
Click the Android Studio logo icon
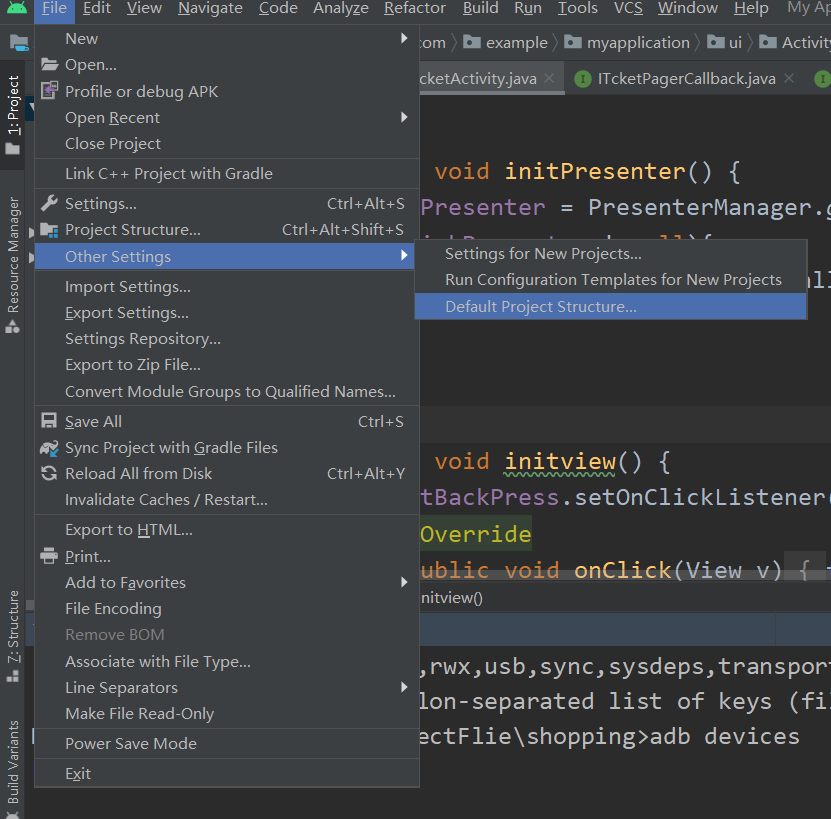[17, 8]
